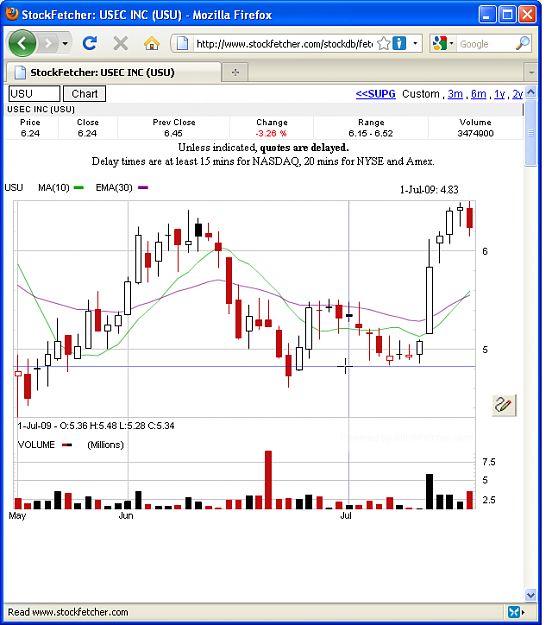Close the Firefox window
Screen dimensions: 552x625
pyautogui.click(x=528, y=15)
